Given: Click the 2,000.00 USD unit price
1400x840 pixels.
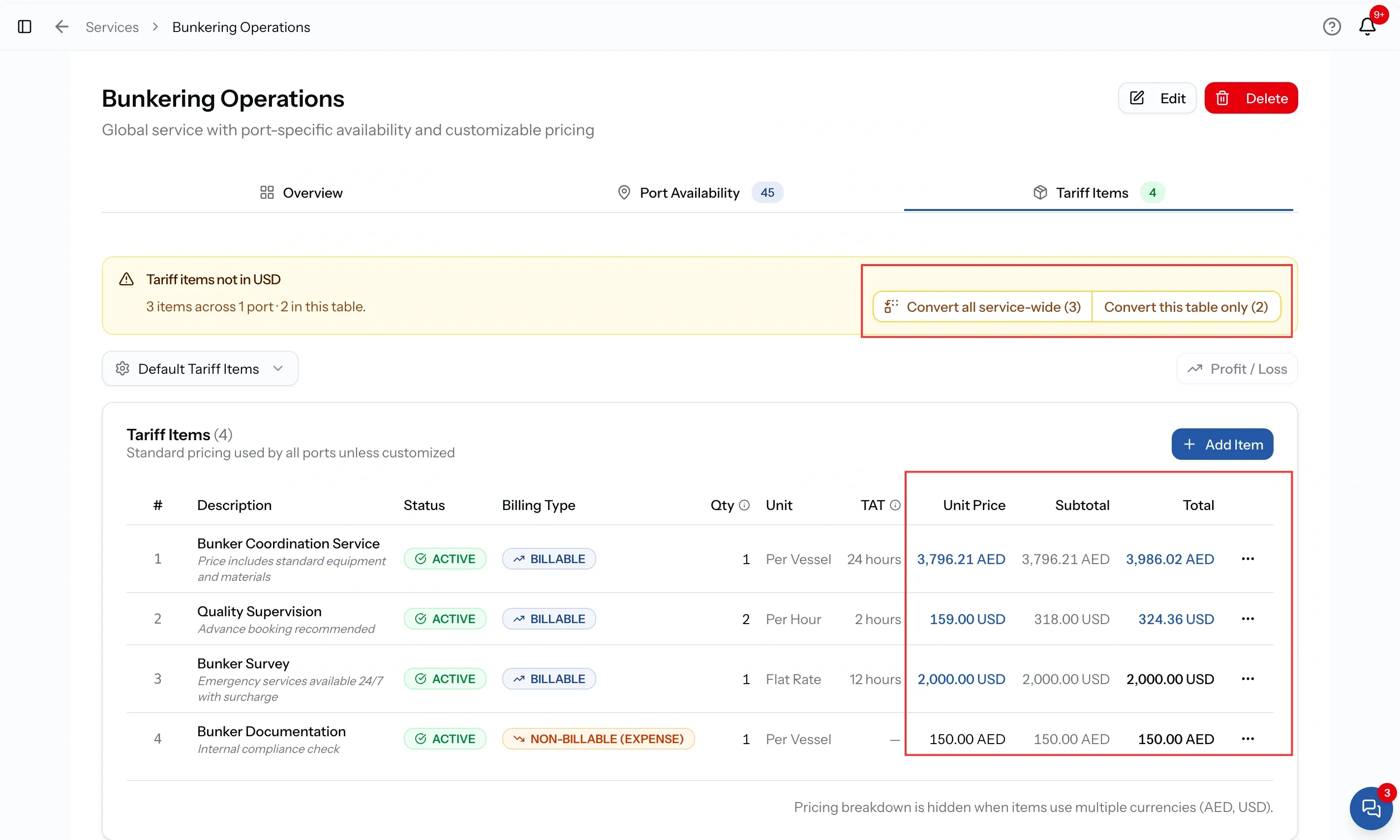Looking at the screenshot, I should [x=961, y=679].
